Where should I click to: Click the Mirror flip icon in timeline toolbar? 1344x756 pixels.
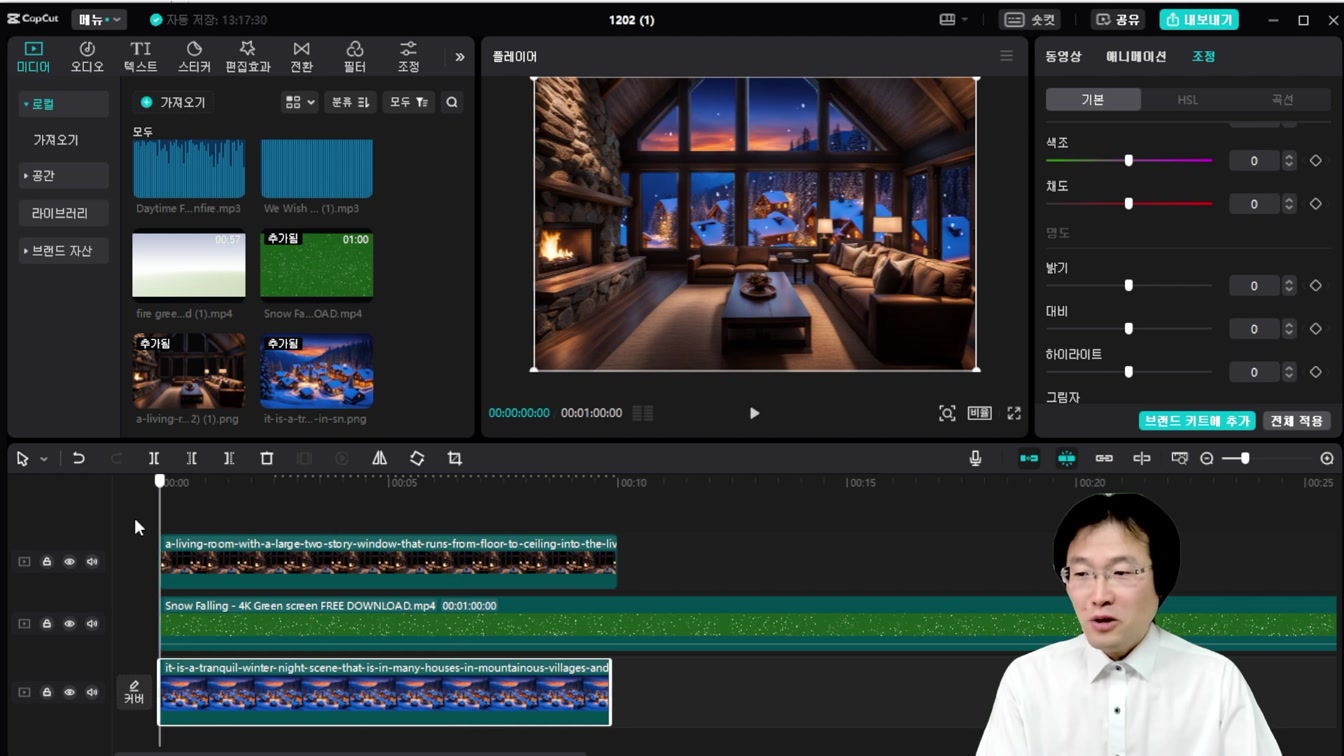[379, 458]
